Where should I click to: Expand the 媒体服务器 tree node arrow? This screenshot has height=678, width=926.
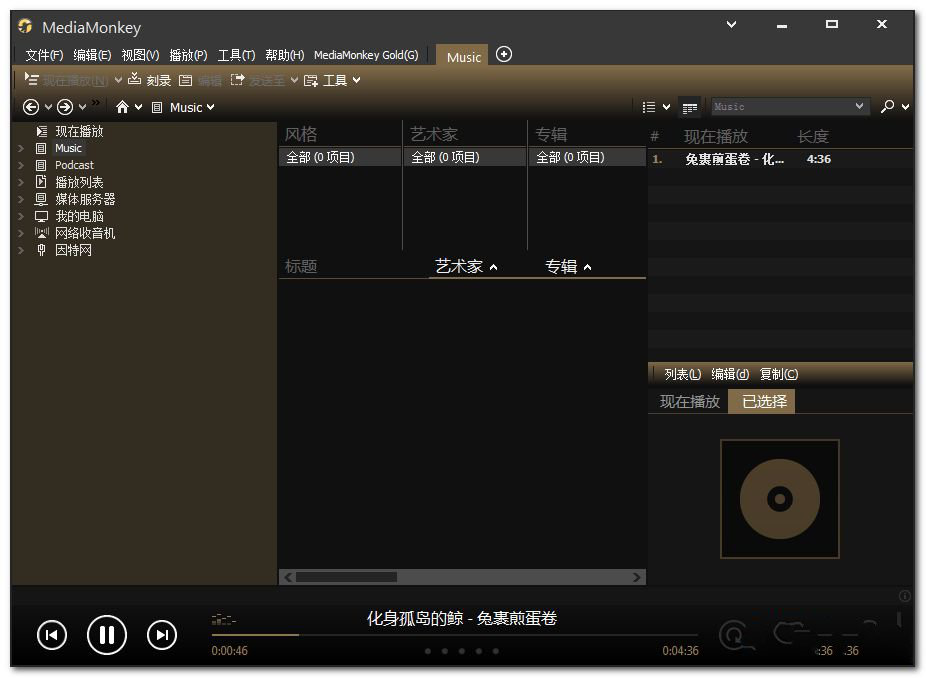point(21,200)
